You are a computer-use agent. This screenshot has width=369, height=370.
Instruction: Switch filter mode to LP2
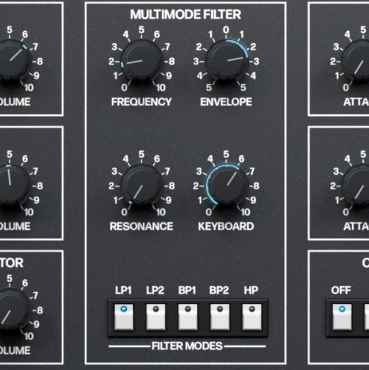click(x=156, y=317)
